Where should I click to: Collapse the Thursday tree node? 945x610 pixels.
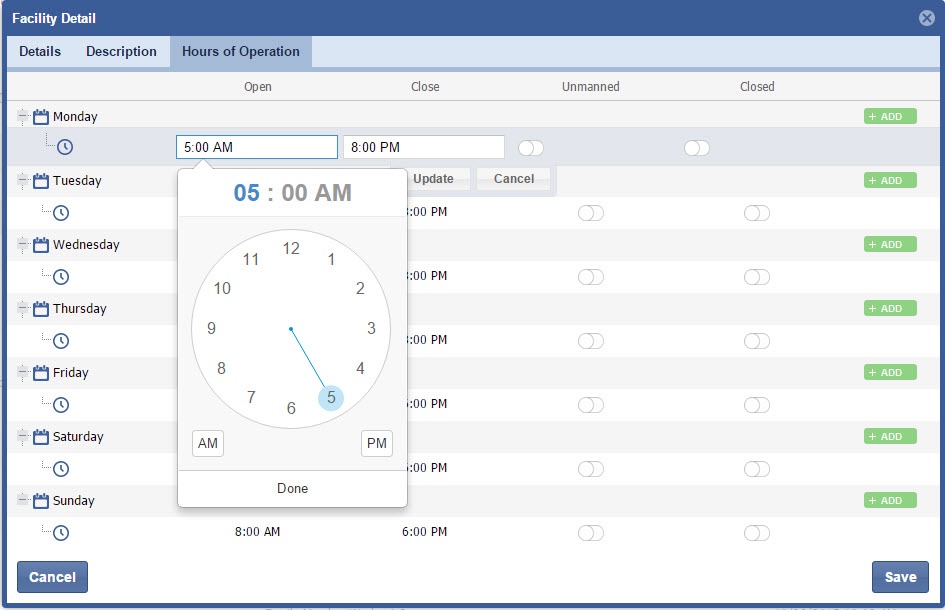point(23,309)
